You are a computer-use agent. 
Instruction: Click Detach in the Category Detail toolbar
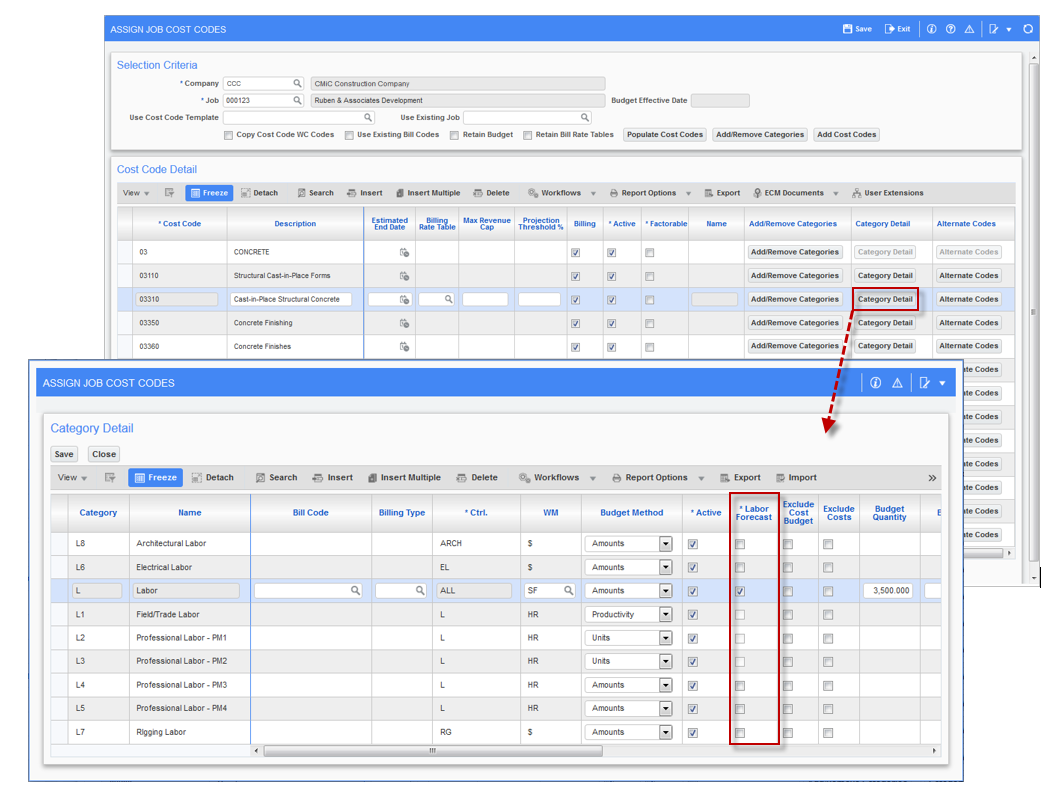click(x=212, y=478)
